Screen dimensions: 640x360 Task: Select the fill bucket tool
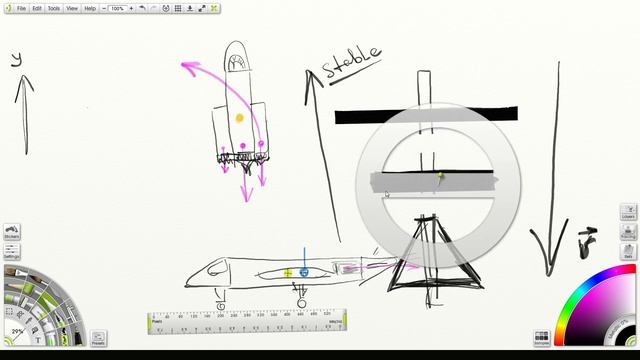(35, 330)
